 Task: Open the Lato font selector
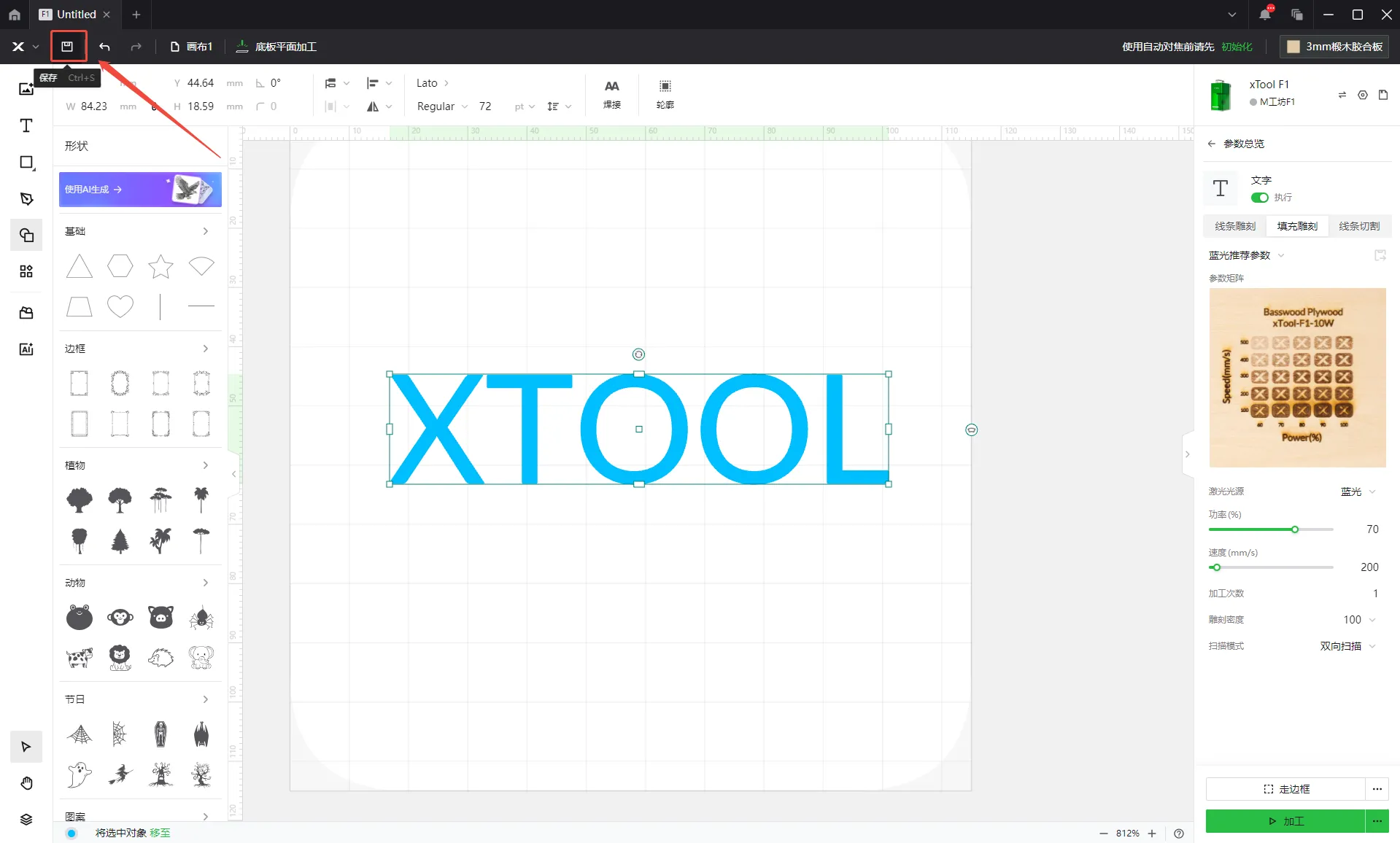point(433,83)
